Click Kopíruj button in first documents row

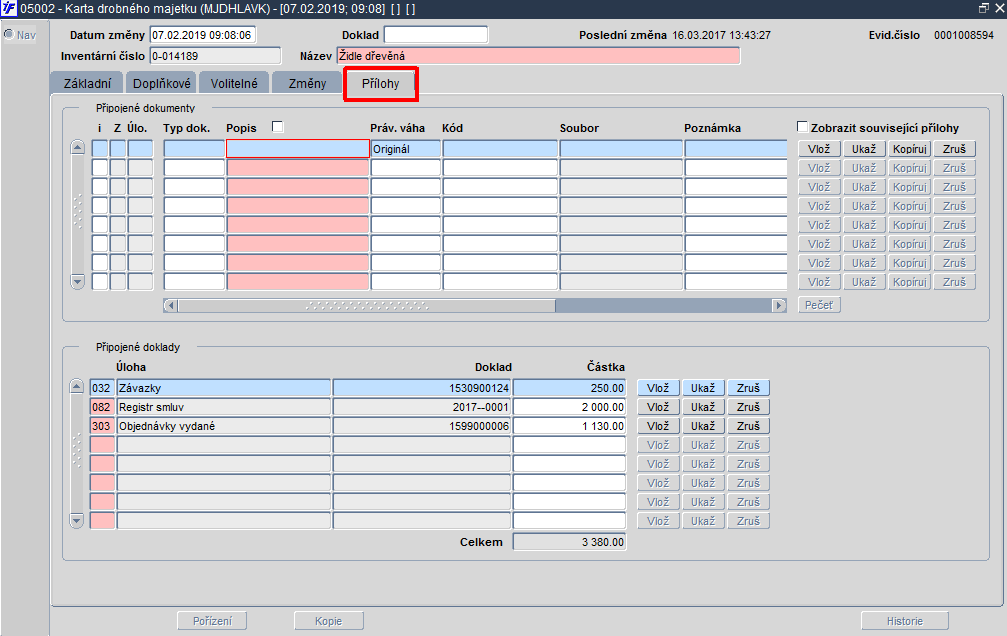[x=909, y=149]
